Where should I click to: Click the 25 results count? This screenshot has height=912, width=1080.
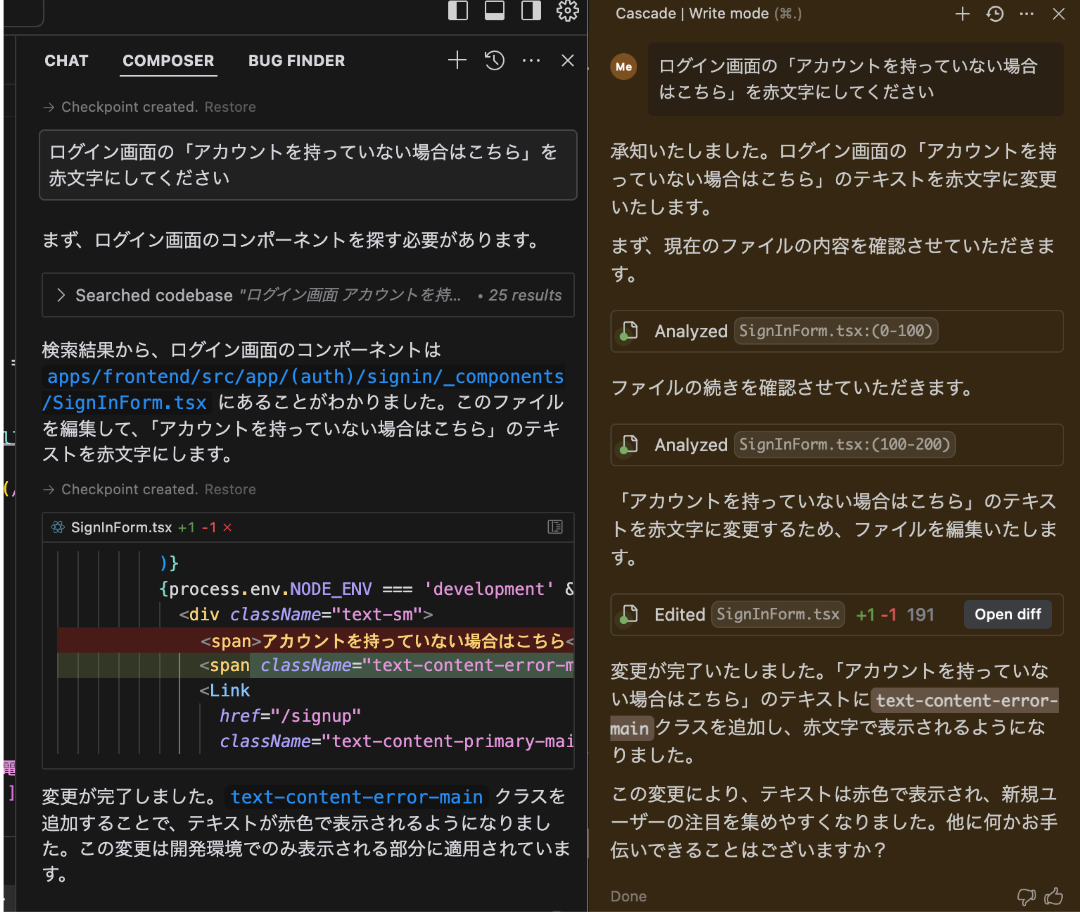[x=525, y=295]
